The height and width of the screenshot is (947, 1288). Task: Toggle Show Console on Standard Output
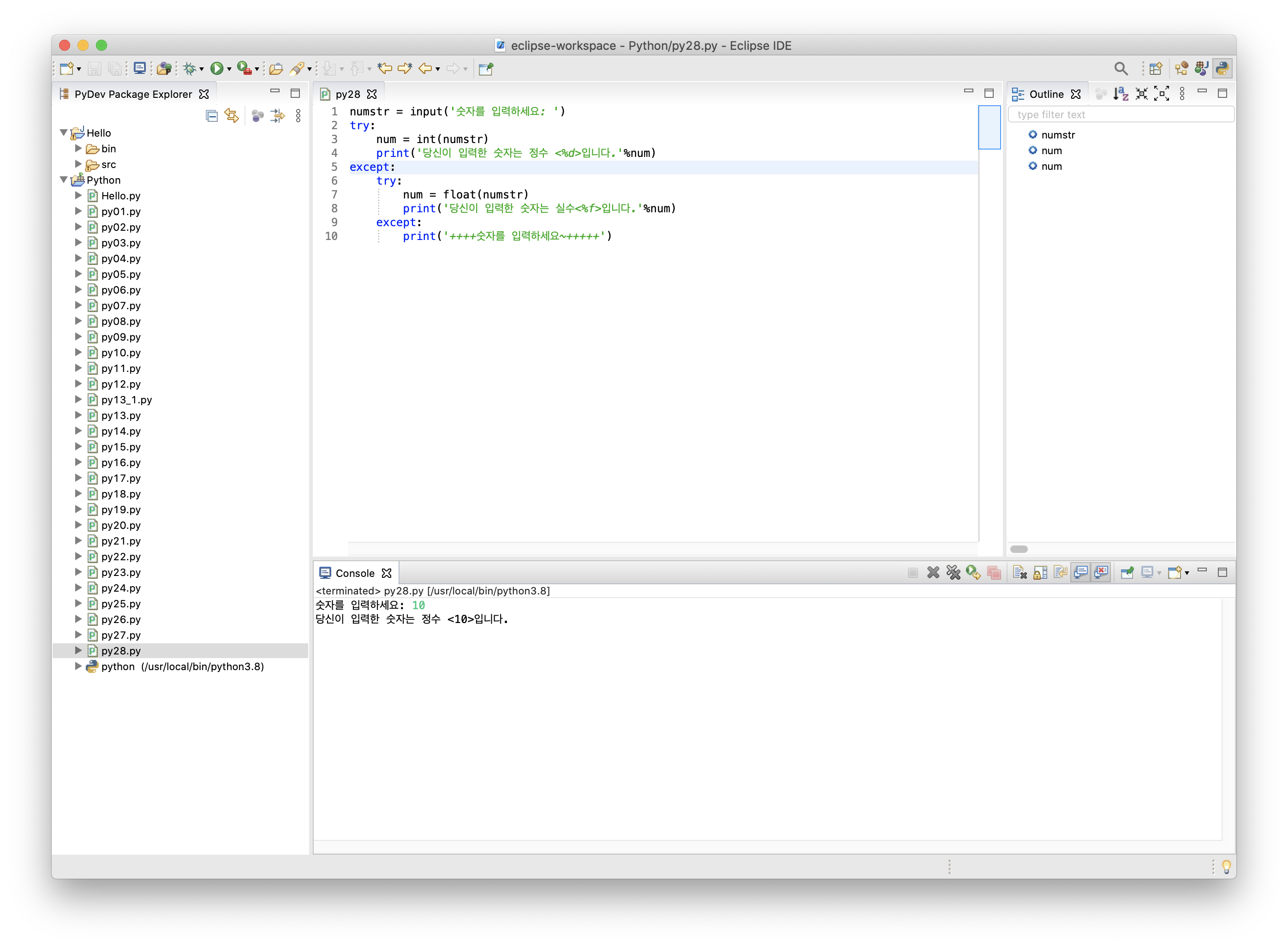(1080, 573)
